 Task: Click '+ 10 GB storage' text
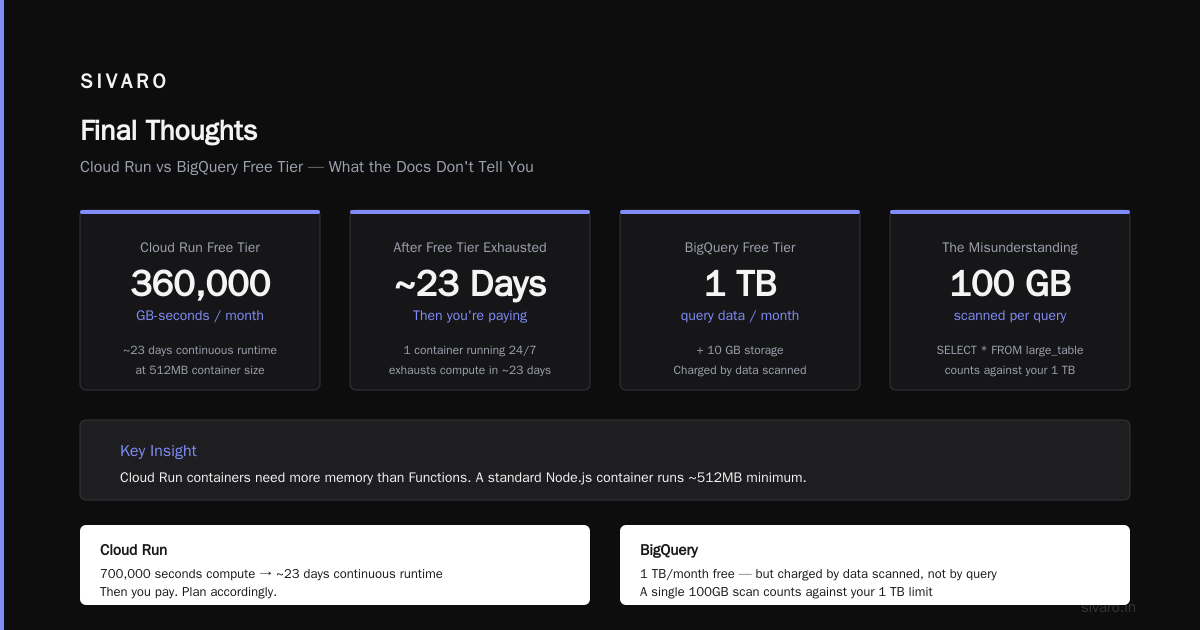coord(740,350)
